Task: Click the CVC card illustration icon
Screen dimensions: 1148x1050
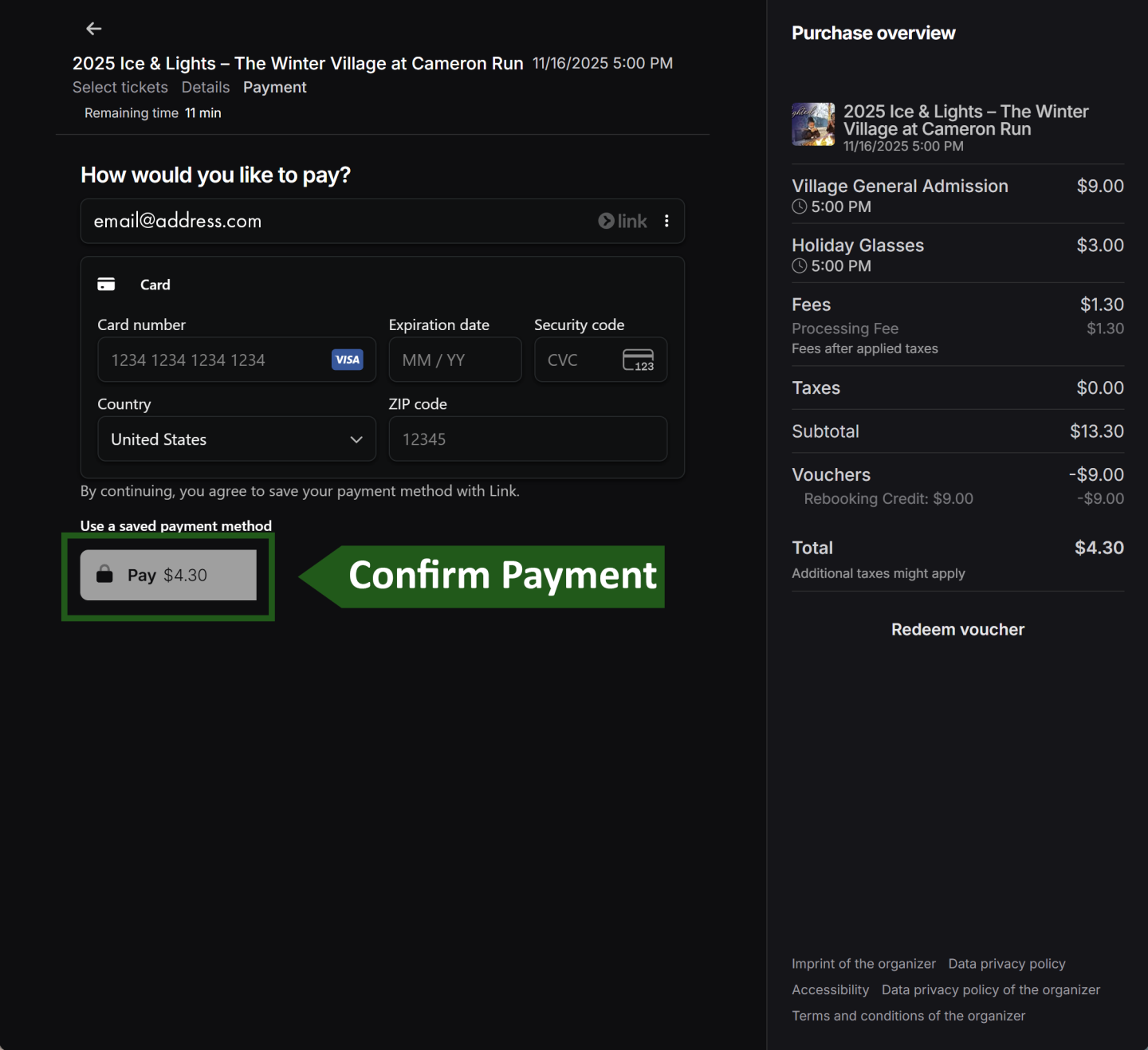Action: tap(639, 360)
